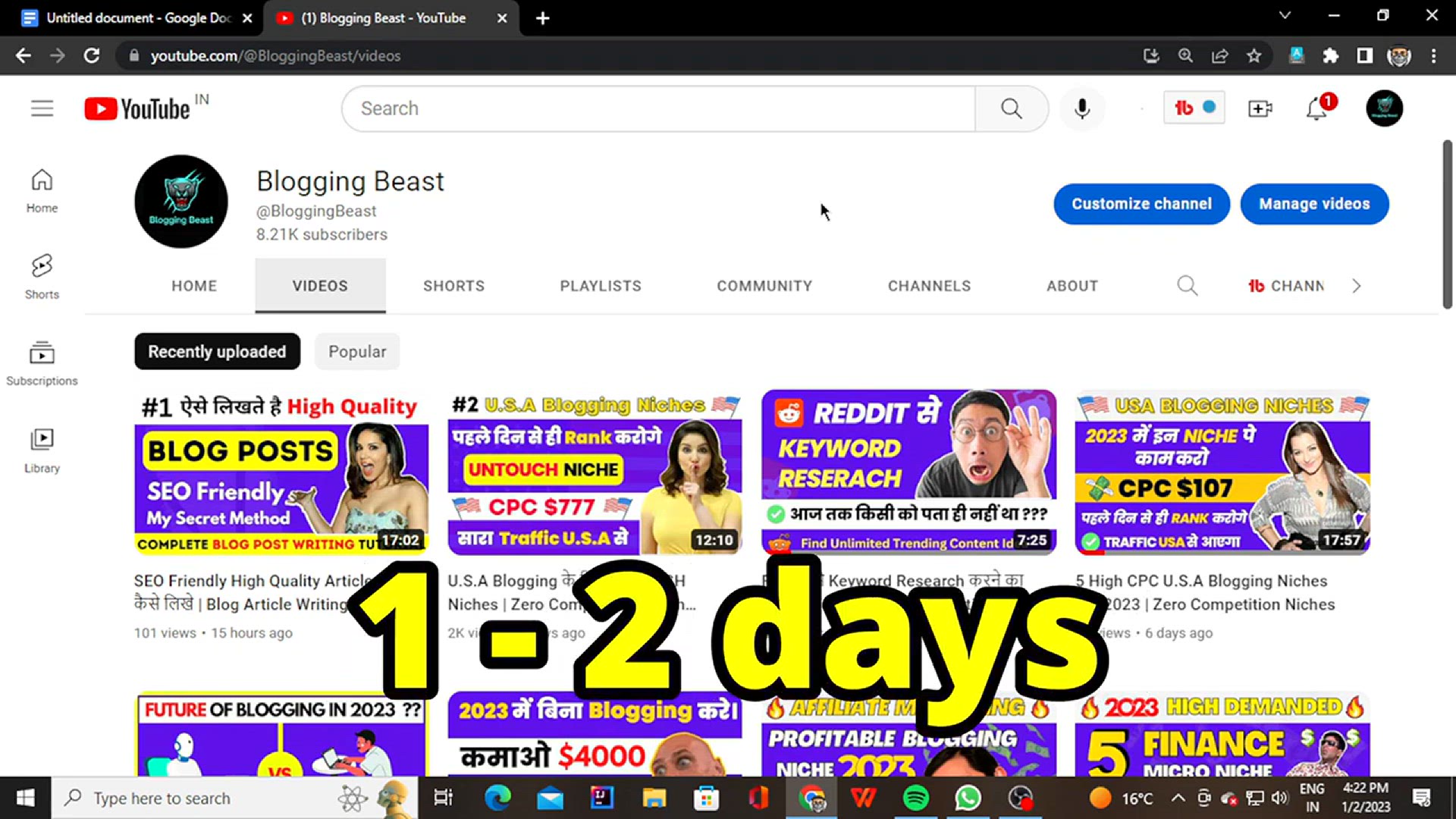The width and height of the screenshot is (1456, 819).
Task: Open Library in sidebar
Action: (x=42, y=450)
